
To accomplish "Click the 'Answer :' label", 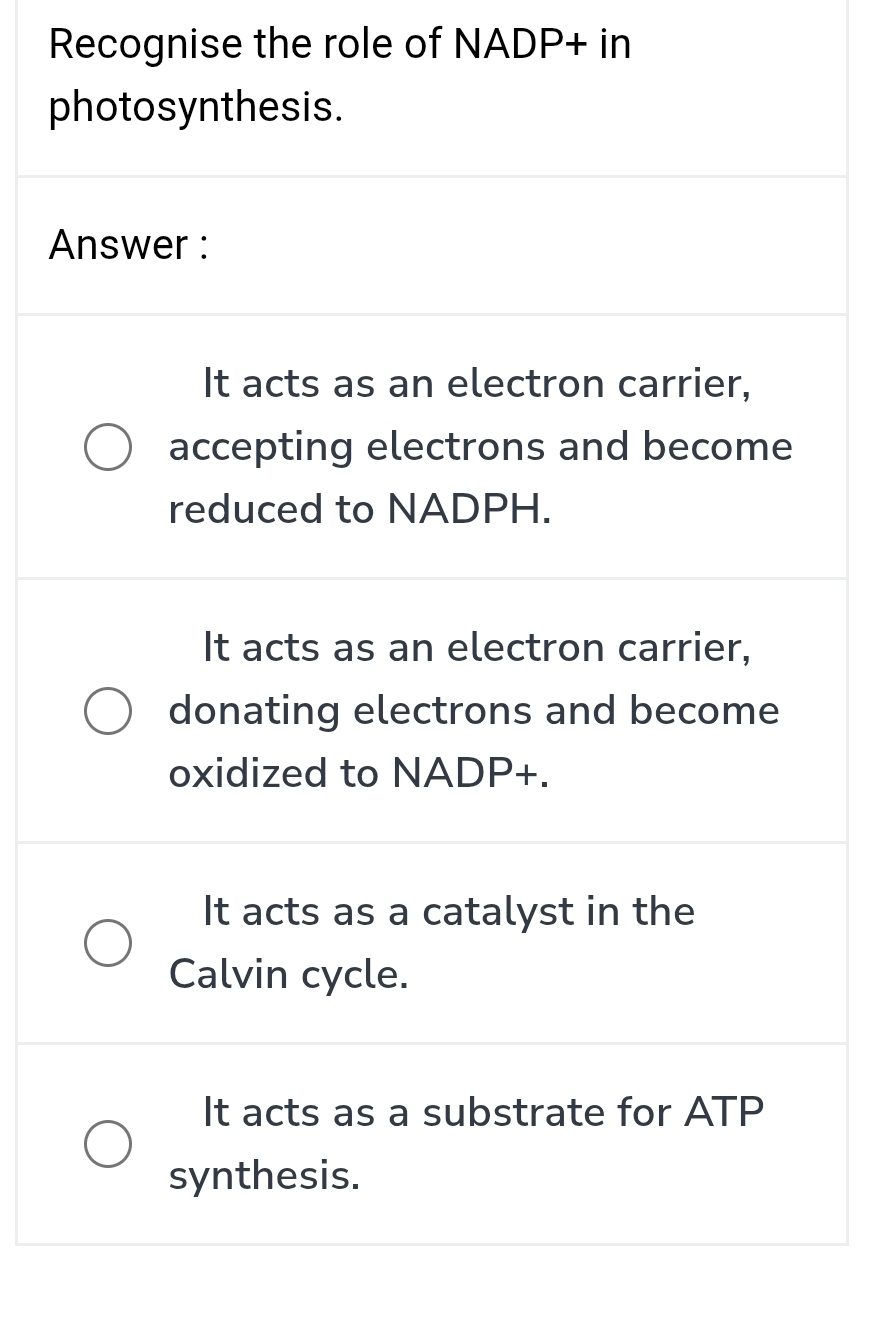I will click(128, 245).
